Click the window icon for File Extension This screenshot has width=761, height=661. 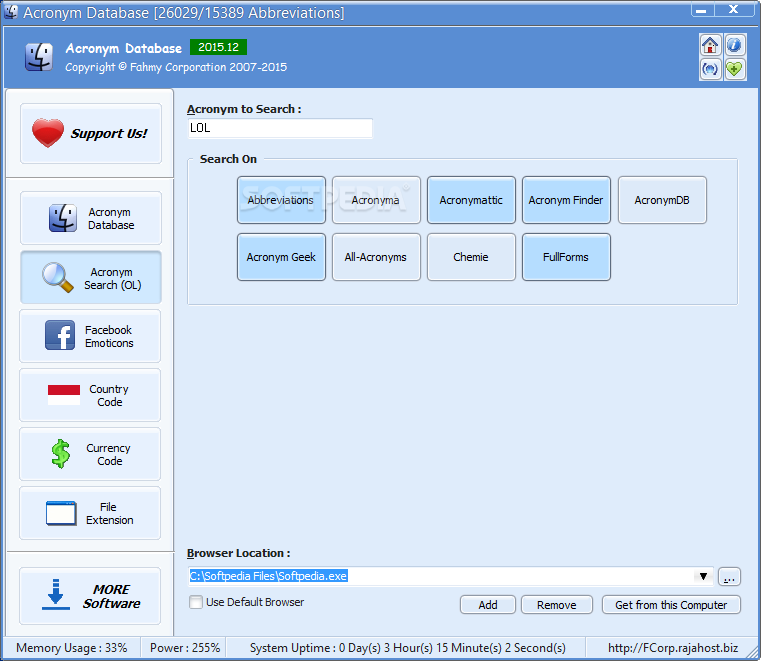pos(61,513)
